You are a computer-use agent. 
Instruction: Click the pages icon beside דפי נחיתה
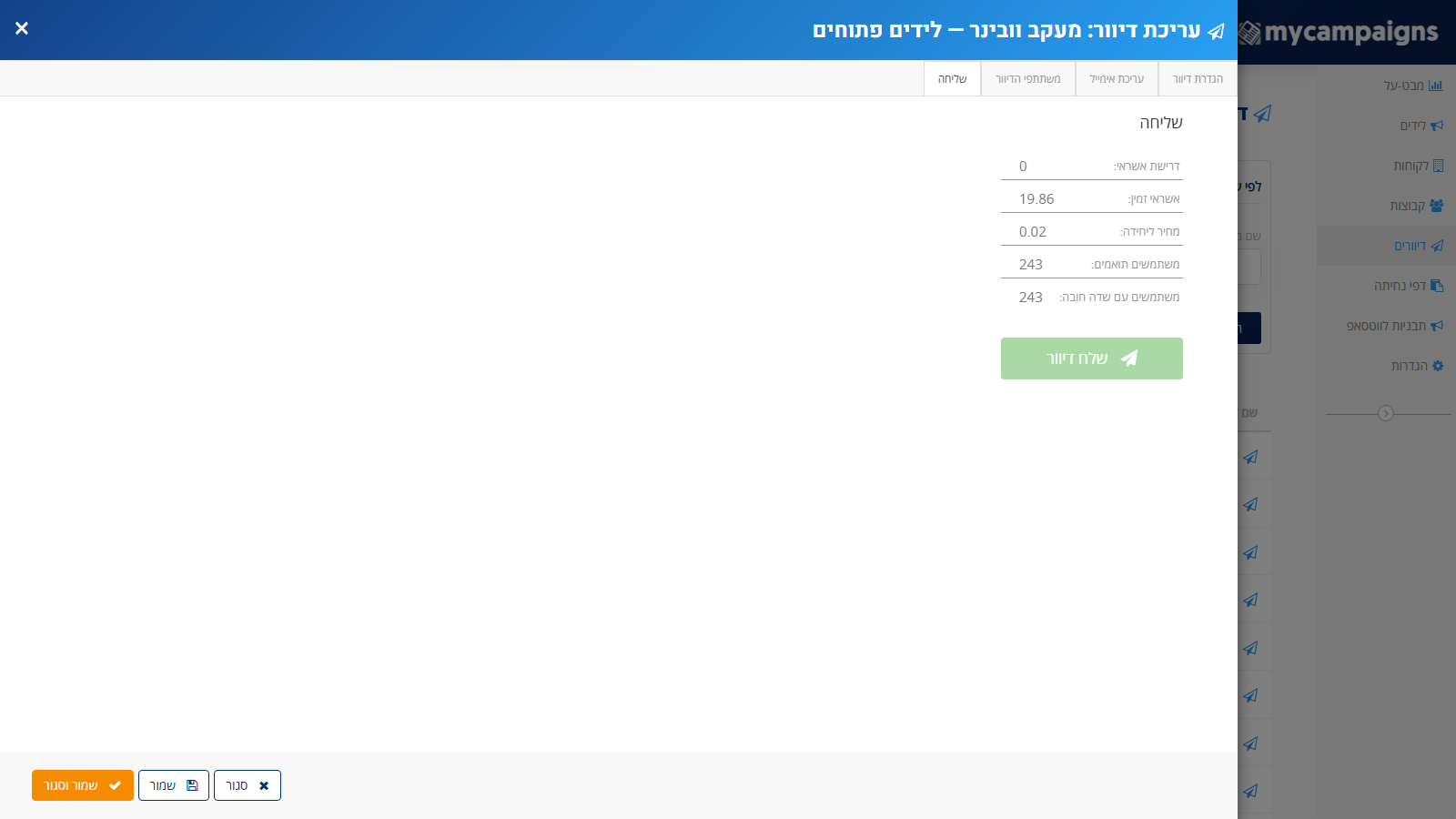coord(1437,286)
